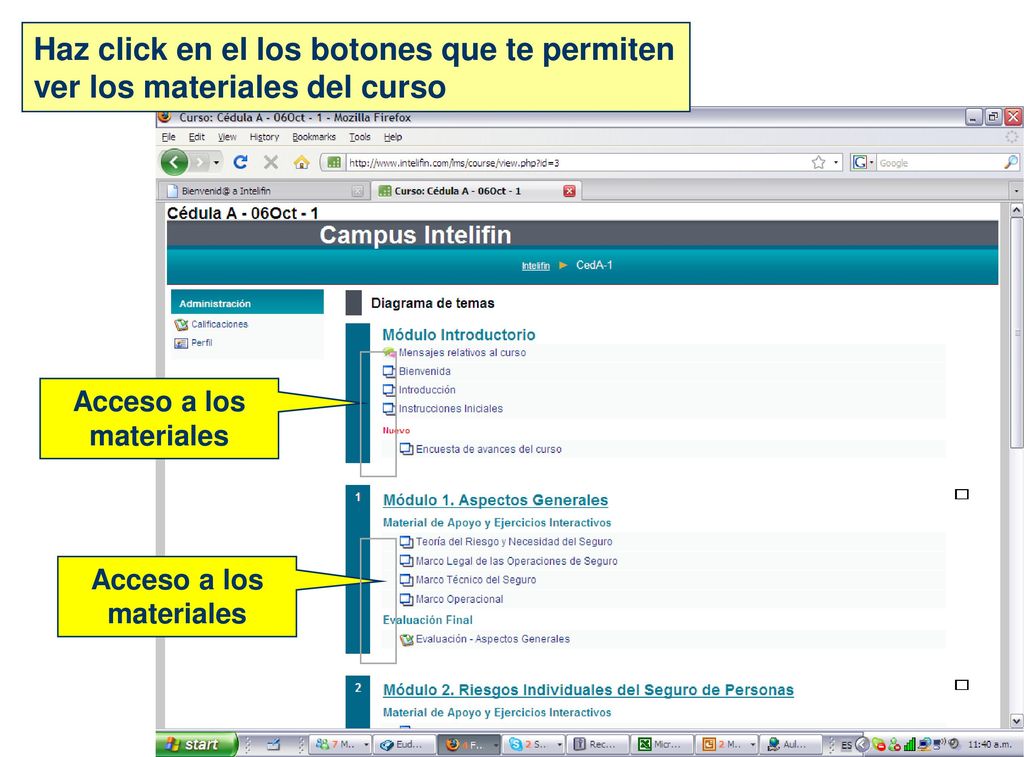Open the Tools menu
Image resolution: width=1024 pixels, height=757 pixels.
click(x=359, y=137)
